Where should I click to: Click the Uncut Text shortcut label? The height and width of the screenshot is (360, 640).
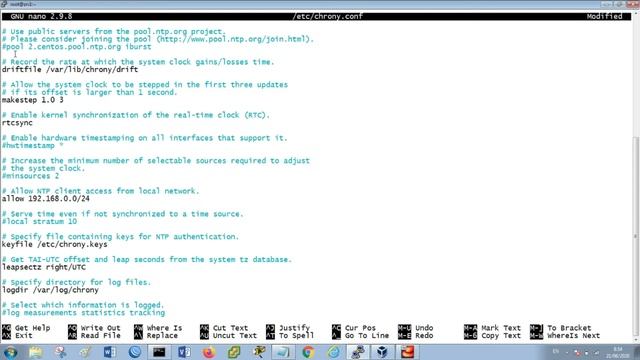coord(235,336)
